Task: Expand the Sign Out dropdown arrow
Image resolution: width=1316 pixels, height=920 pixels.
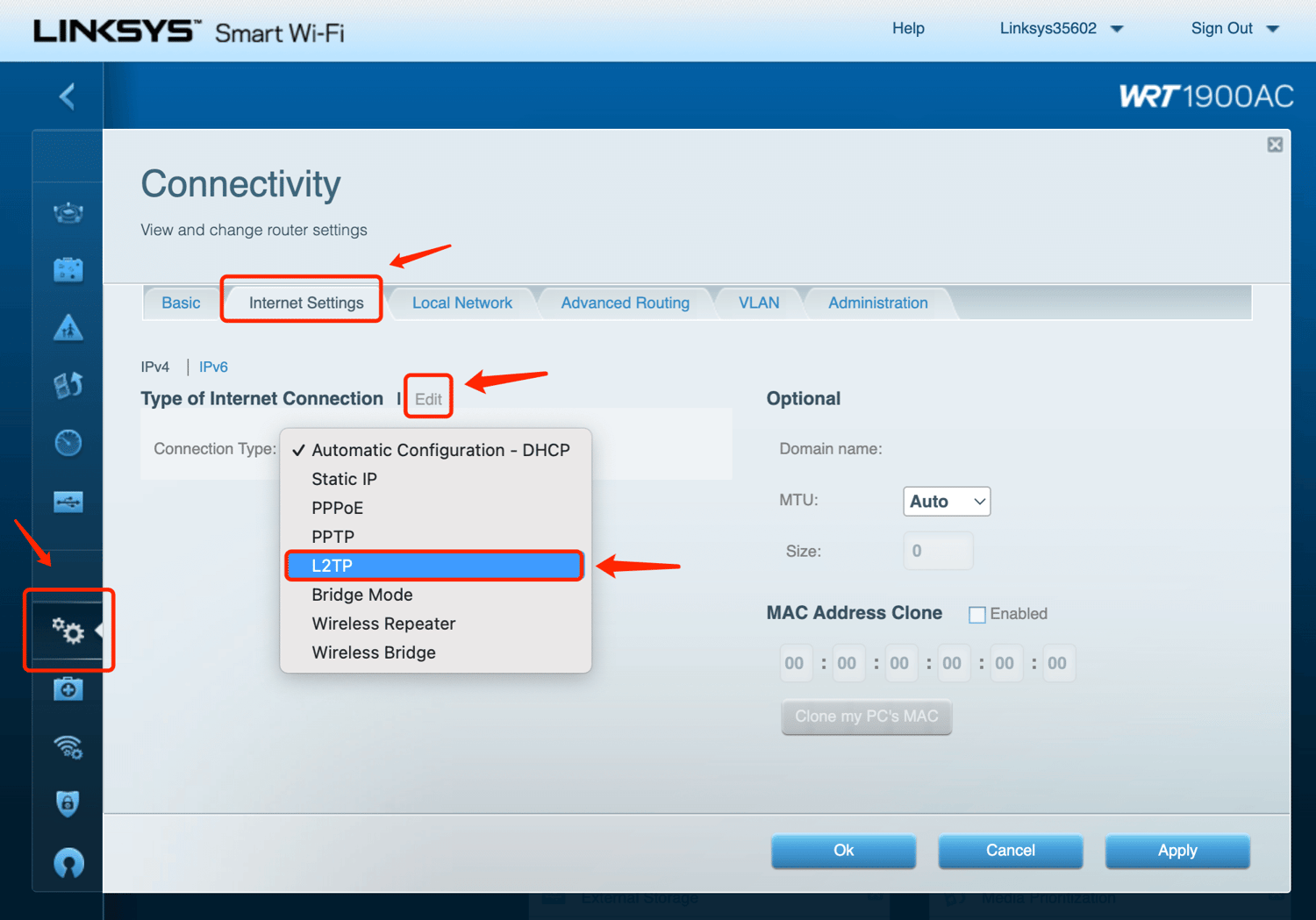Action: tap(1273, 29)
